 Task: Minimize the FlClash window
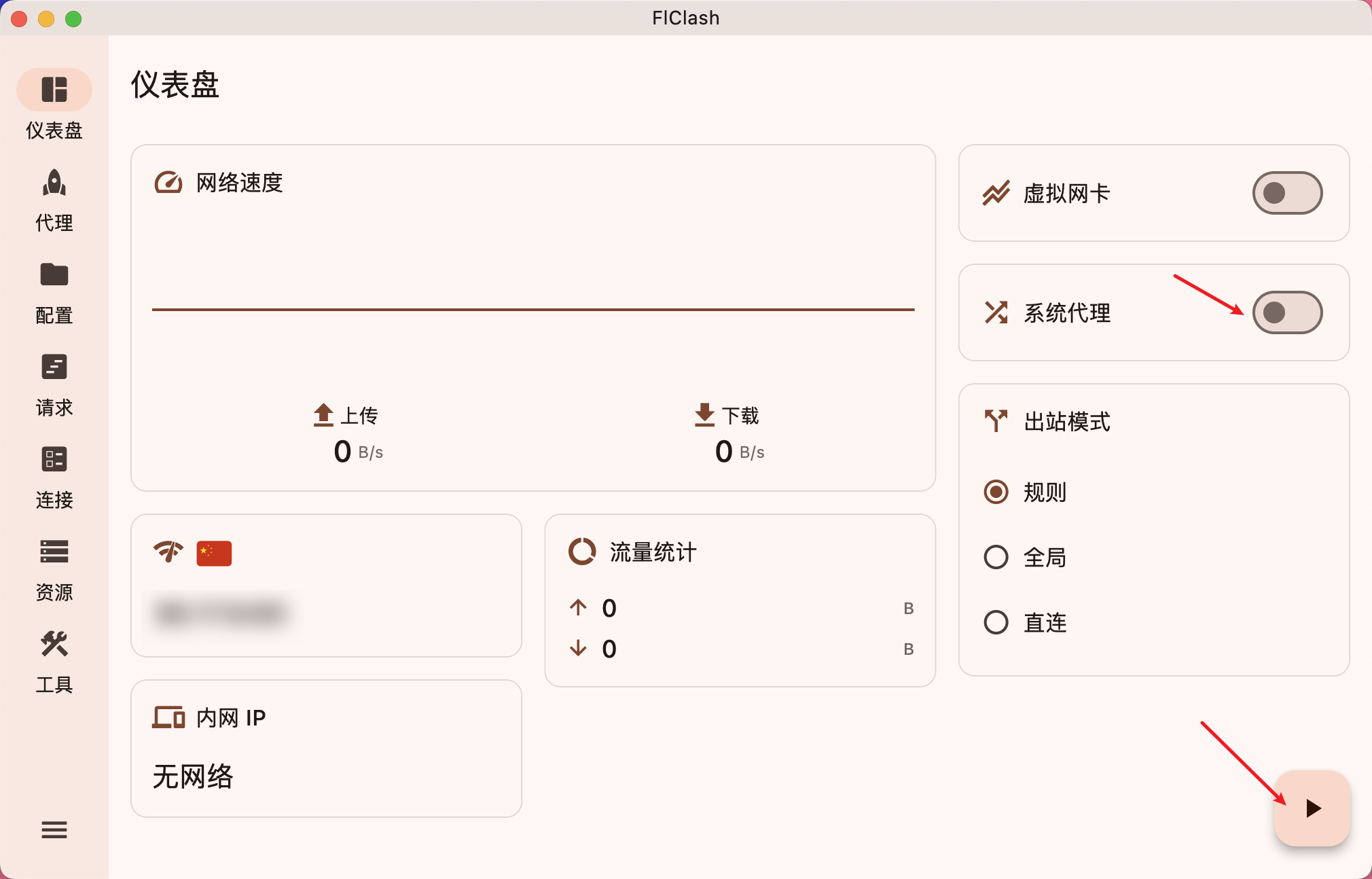(46, 19)
